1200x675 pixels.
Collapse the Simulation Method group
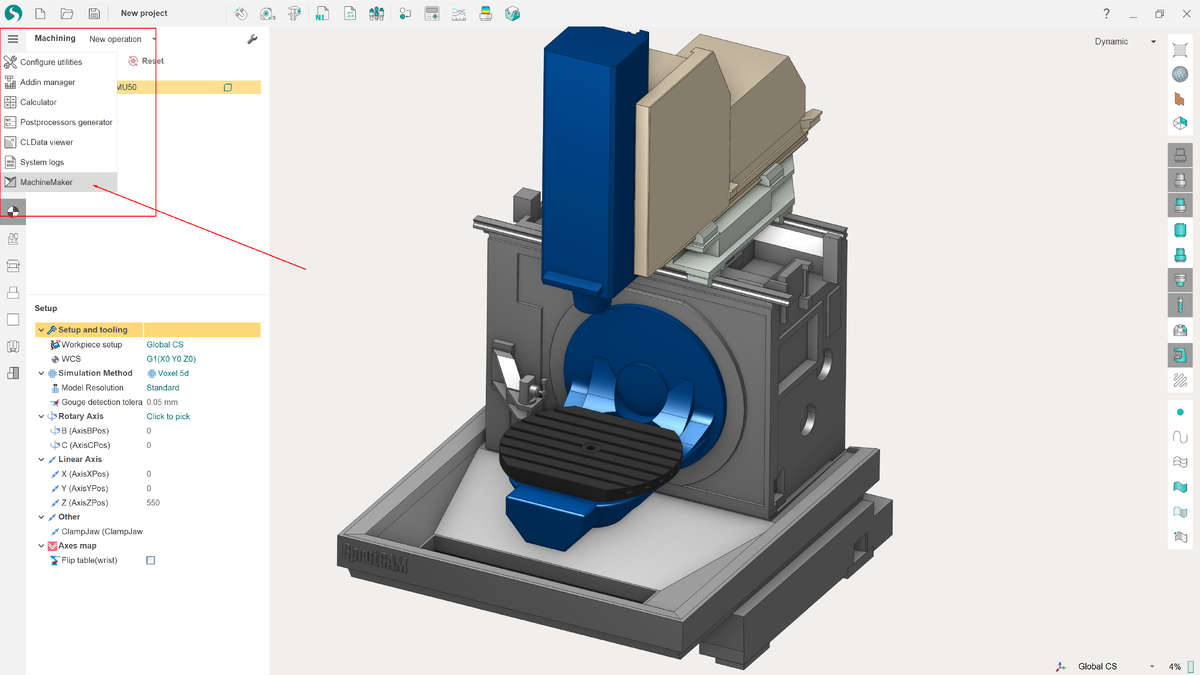click(x=41, y=373)
